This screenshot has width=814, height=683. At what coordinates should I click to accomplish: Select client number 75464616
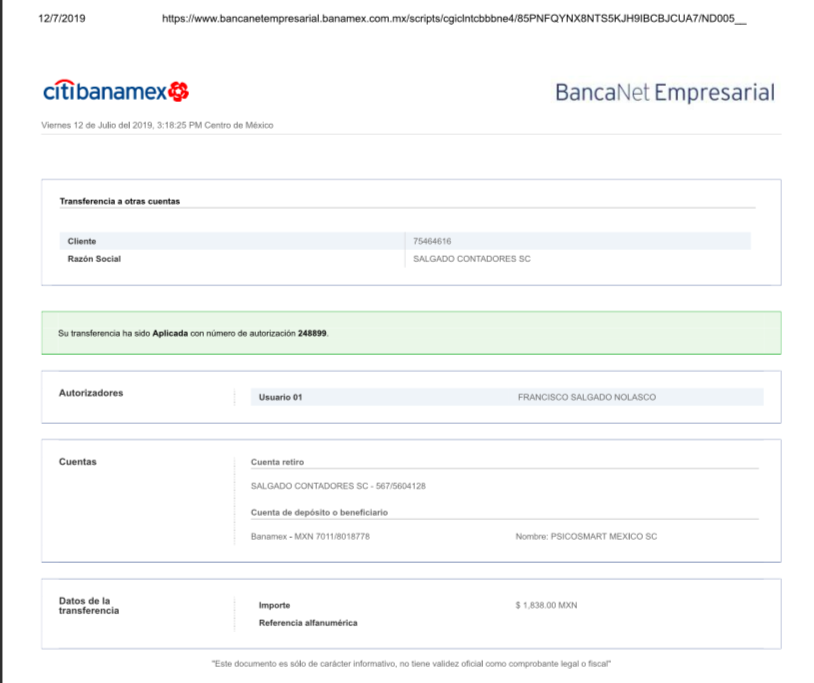click(x=432, y=241)
